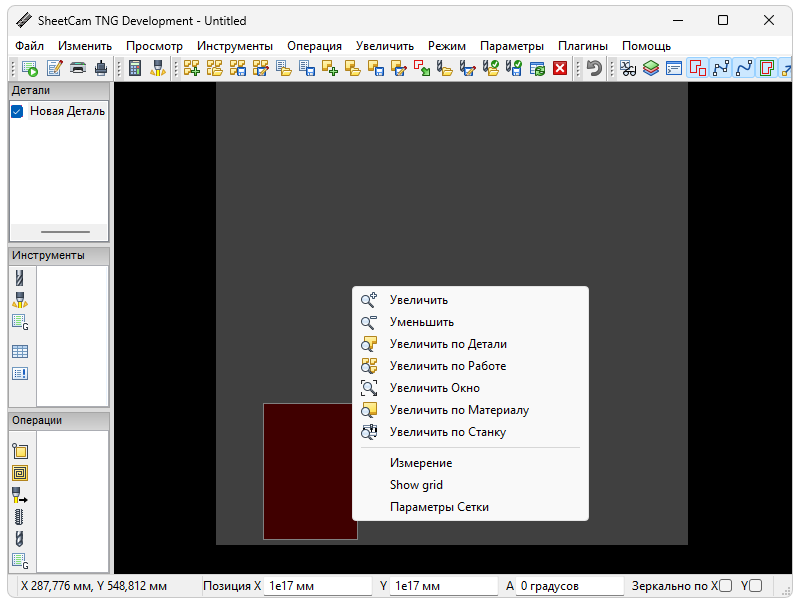Click the edit toolset icon with pencil

pyautogui.click(x=468, y=68)
